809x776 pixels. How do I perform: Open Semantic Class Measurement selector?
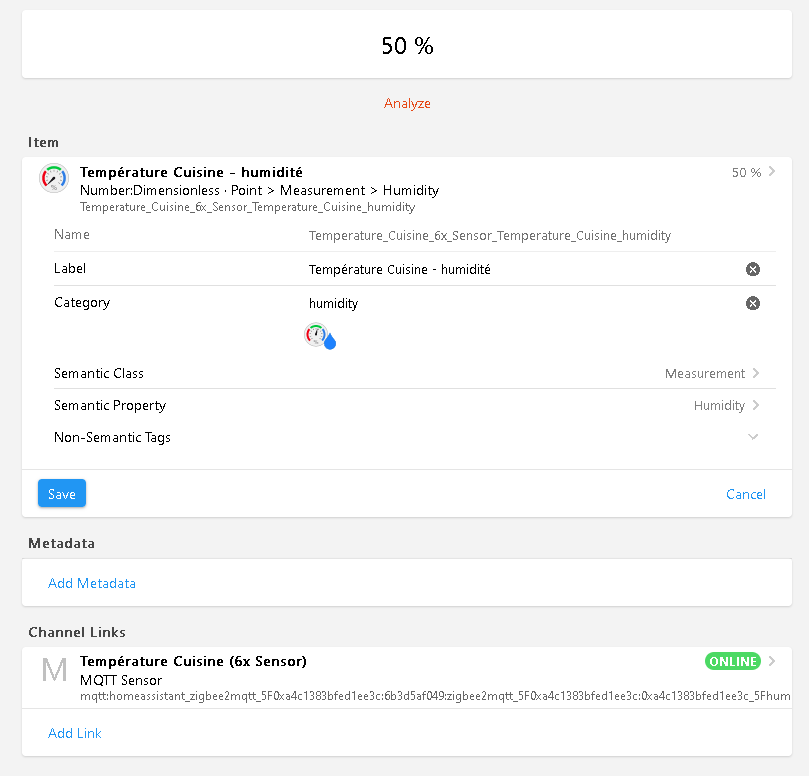pos(712,373)
